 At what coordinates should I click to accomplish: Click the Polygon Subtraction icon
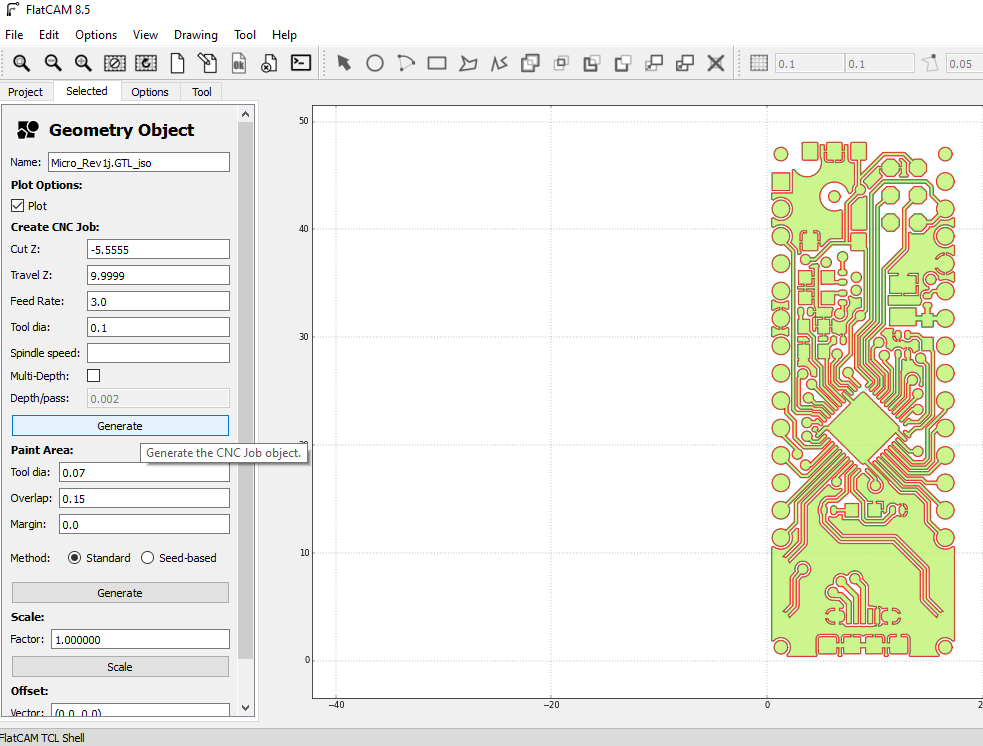point(592,63)
